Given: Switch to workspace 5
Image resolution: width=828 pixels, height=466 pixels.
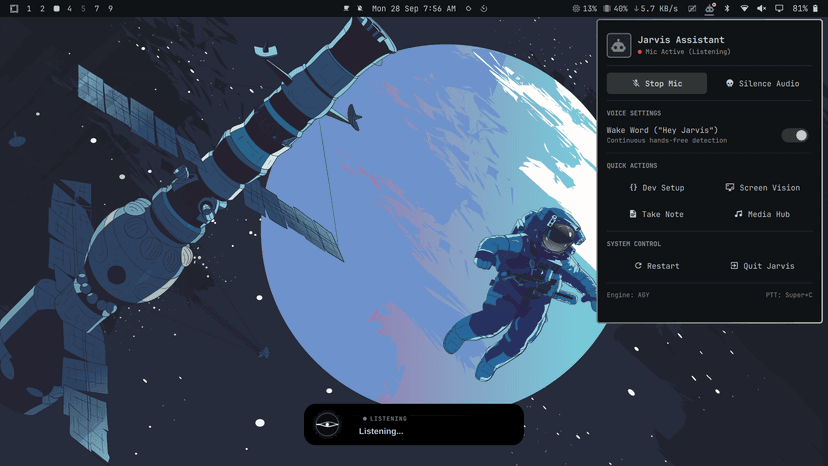Looking at the screenshot, I should tap(83, 8).
